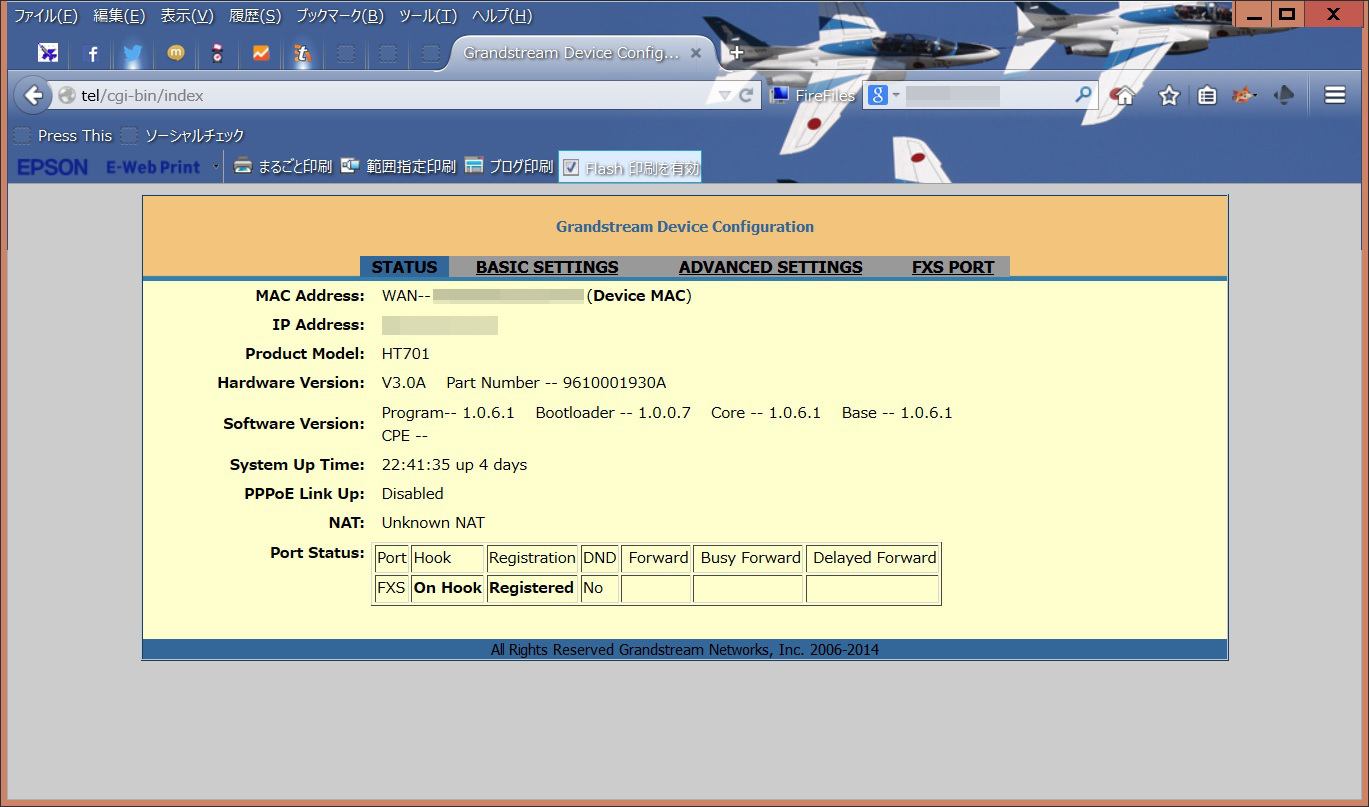Open the ブックマーク(B) menu
1369x807 pixels.
coord(339,16)
